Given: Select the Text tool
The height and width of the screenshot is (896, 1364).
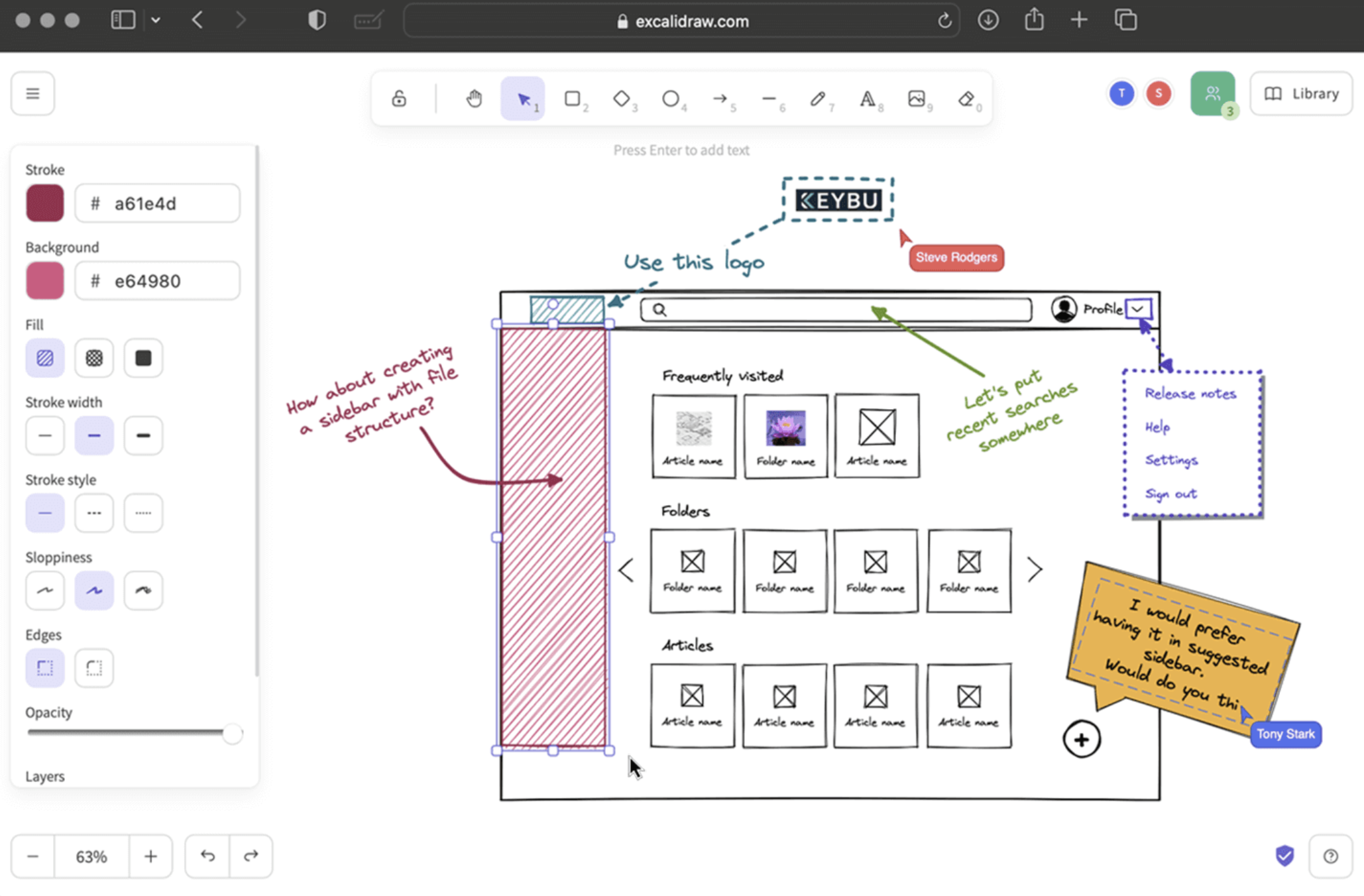Looking at the screenshot, I should click(869, 99).
